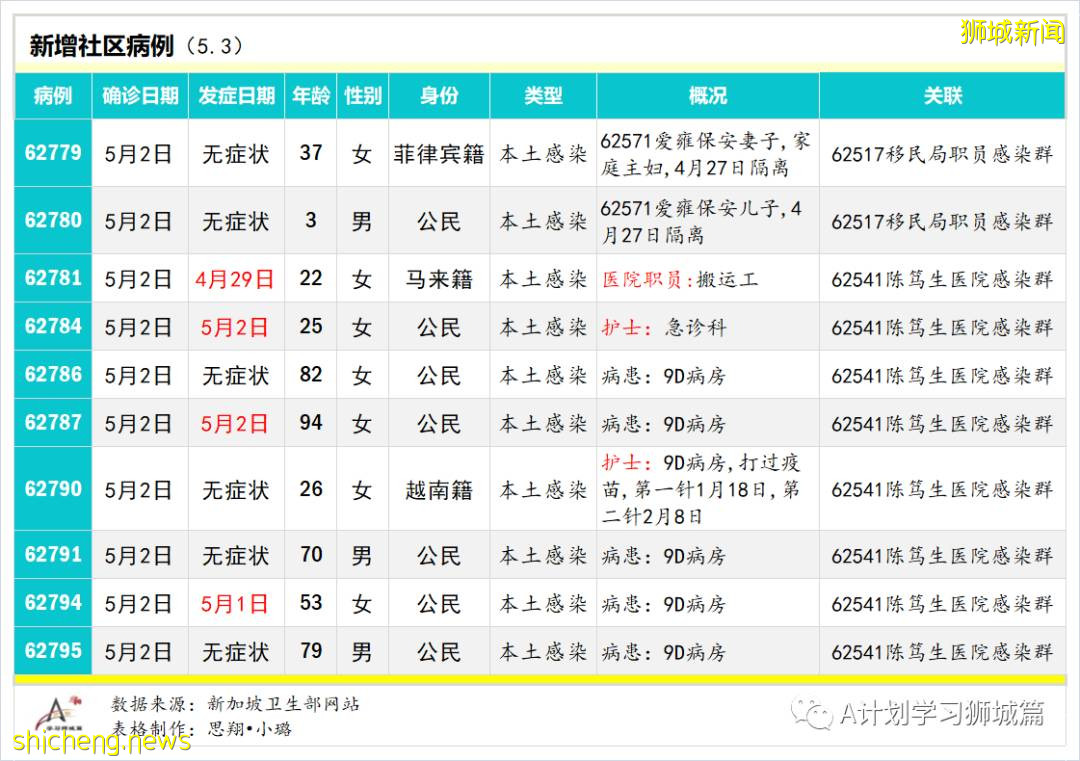Click the 性别 column header
1080x761 pixels.
click(362, 95)
